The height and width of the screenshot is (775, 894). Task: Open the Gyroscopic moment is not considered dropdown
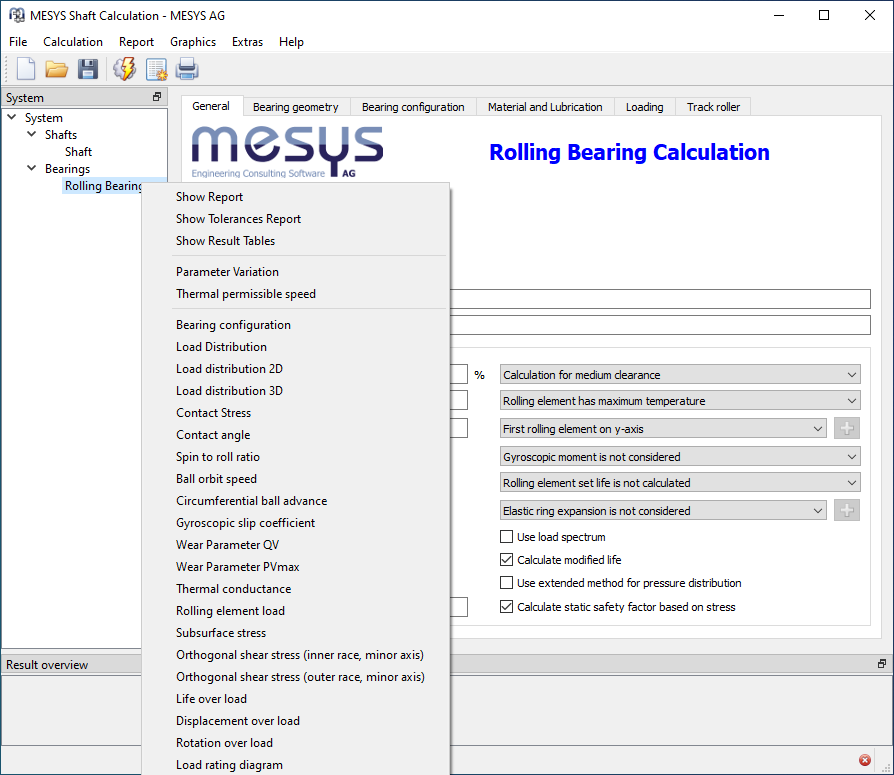[680, 457]
